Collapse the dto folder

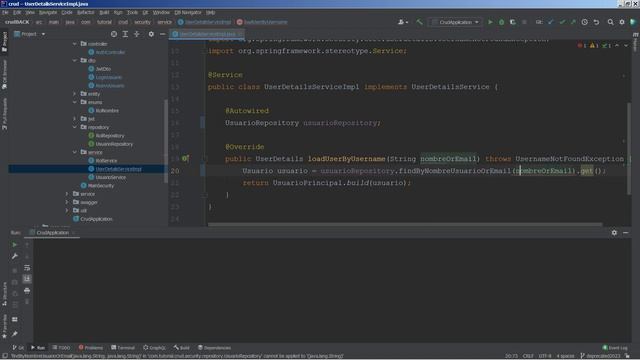click(x=75, y=60)
